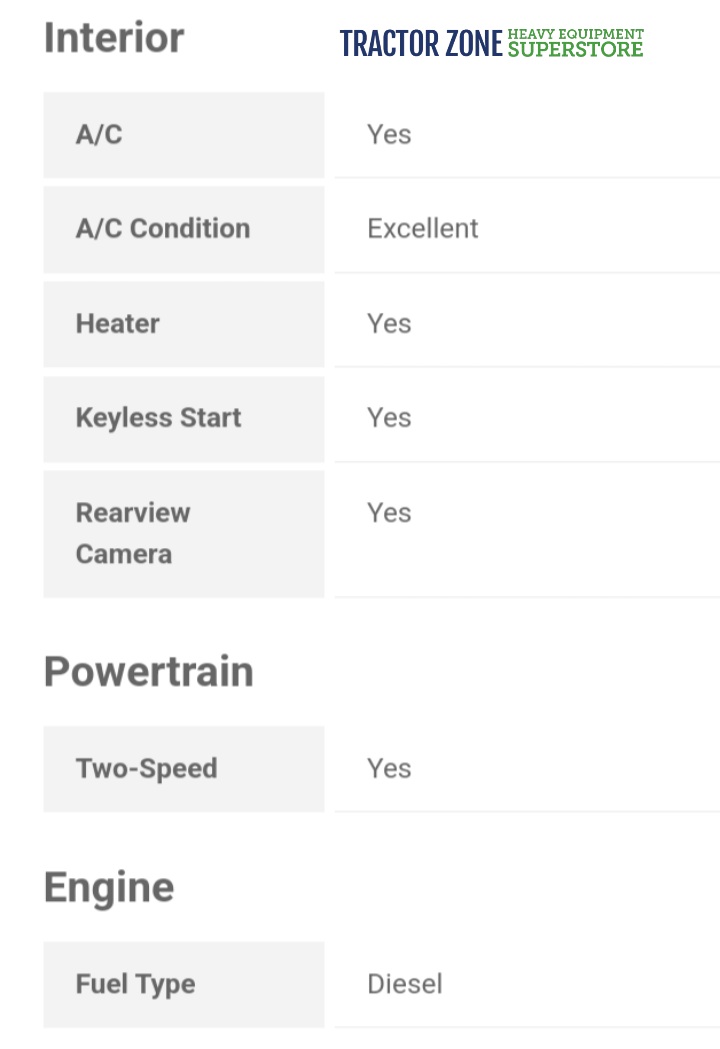Click the Yes value beside Two-Speed
Viewport: 720px width, 1049px height.
[389, 769]
